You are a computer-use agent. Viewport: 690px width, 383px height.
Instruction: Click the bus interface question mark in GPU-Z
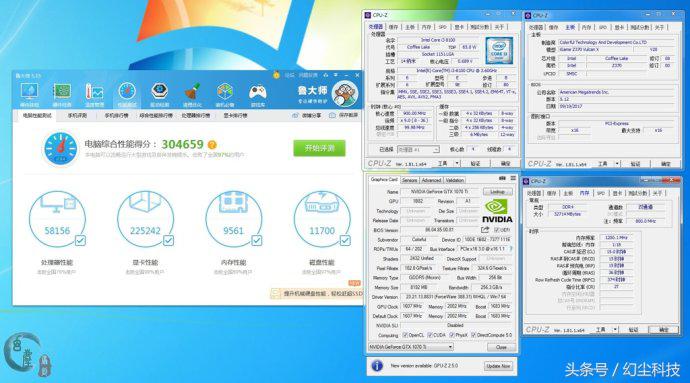click(x=511, y=249)
